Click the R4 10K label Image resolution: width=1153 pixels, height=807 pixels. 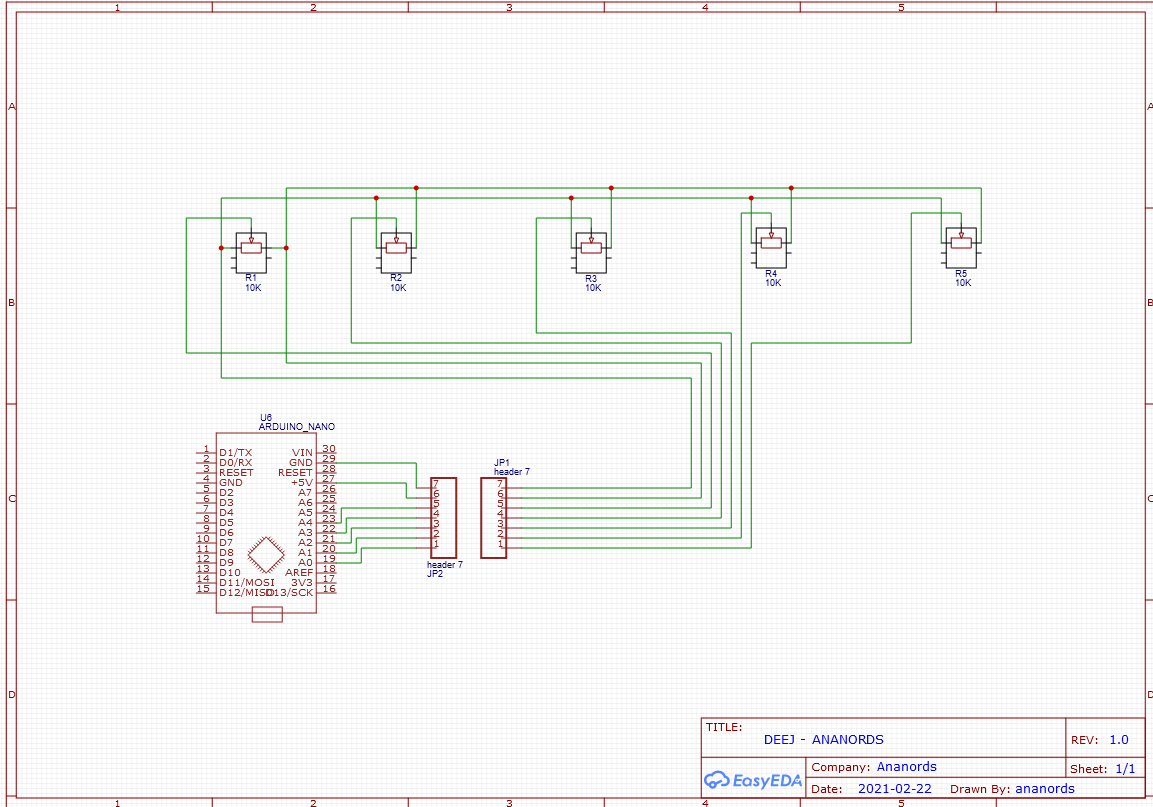pos(772,278)
